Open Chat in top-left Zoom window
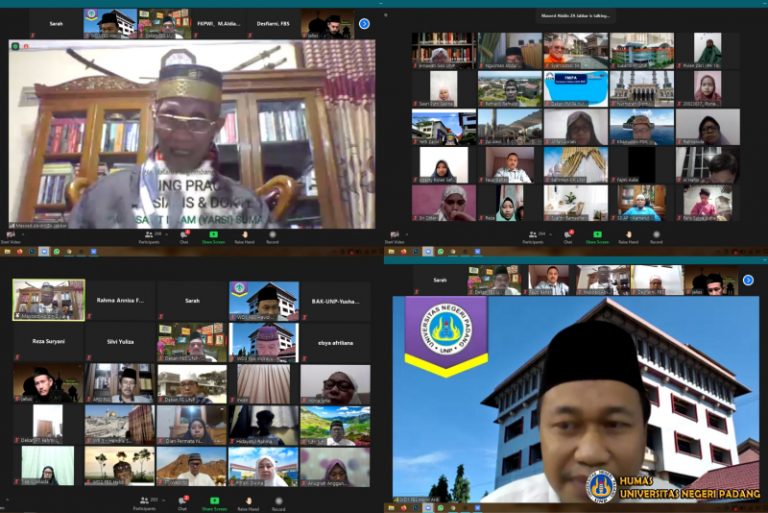Image resolution: width=768 pixels, height=513 pixels. coord(184,237)
